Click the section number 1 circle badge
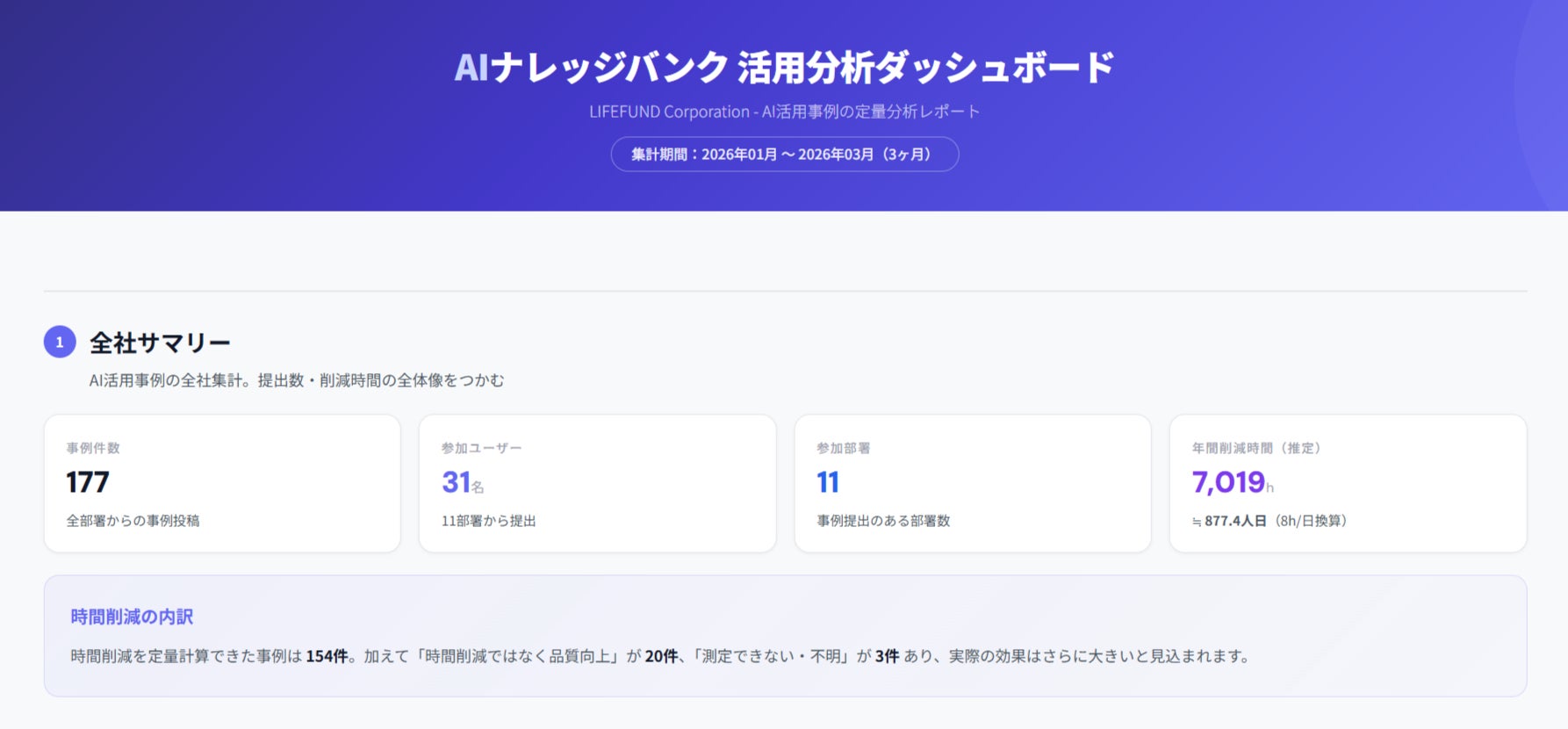 point(60,342)
